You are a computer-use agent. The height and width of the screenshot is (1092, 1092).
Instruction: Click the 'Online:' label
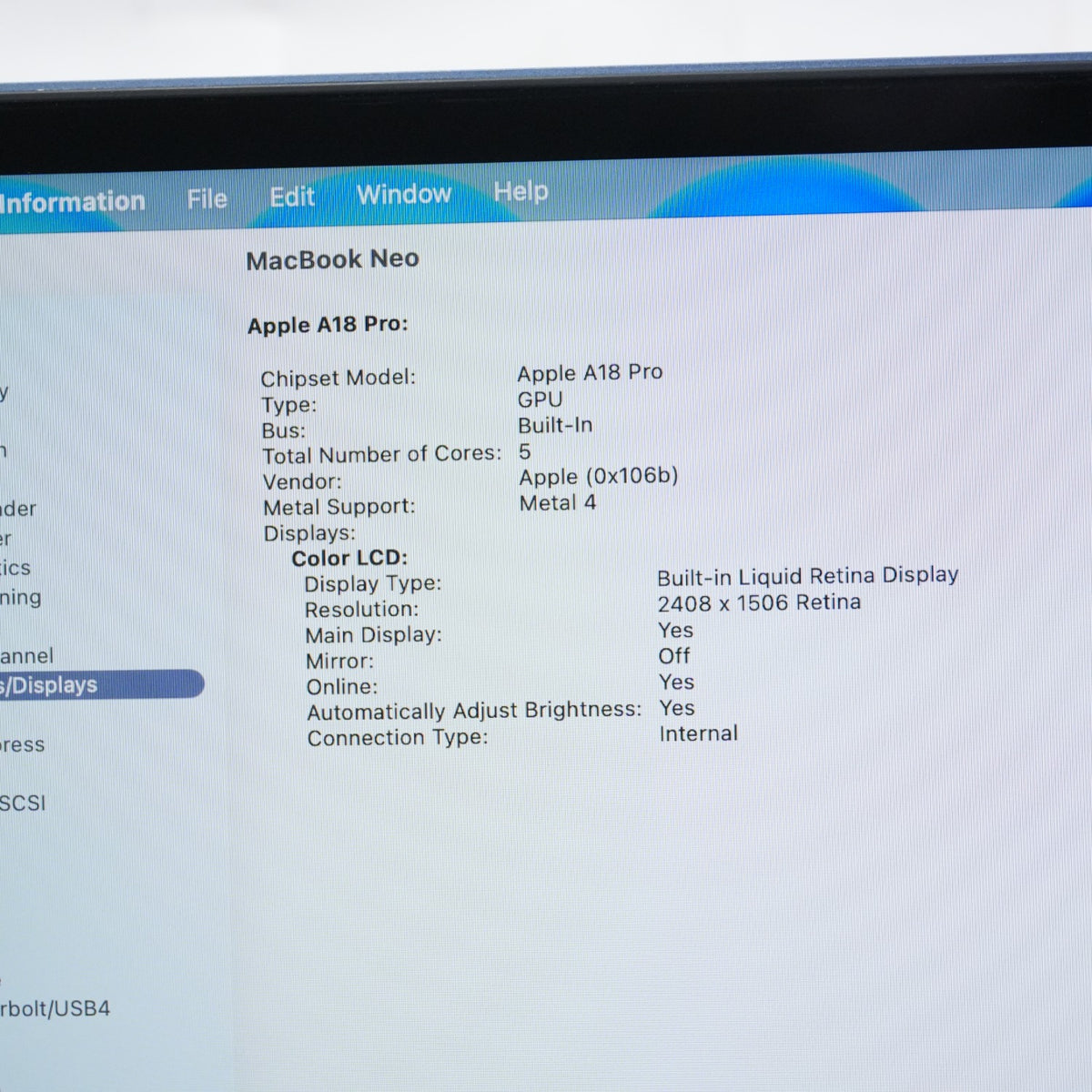(x=341, y=687)
